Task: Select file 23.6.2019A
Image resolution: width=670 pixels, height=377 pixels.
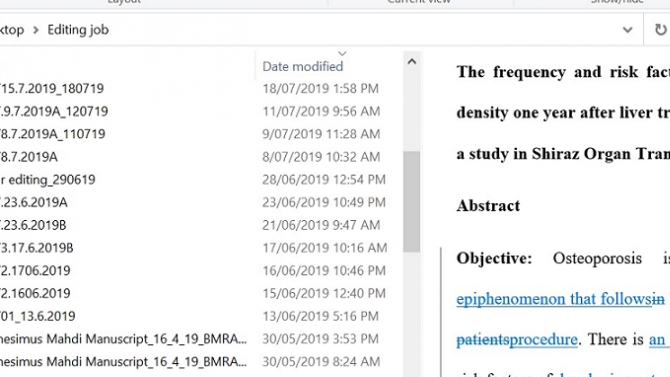Action: click(34, 202)
